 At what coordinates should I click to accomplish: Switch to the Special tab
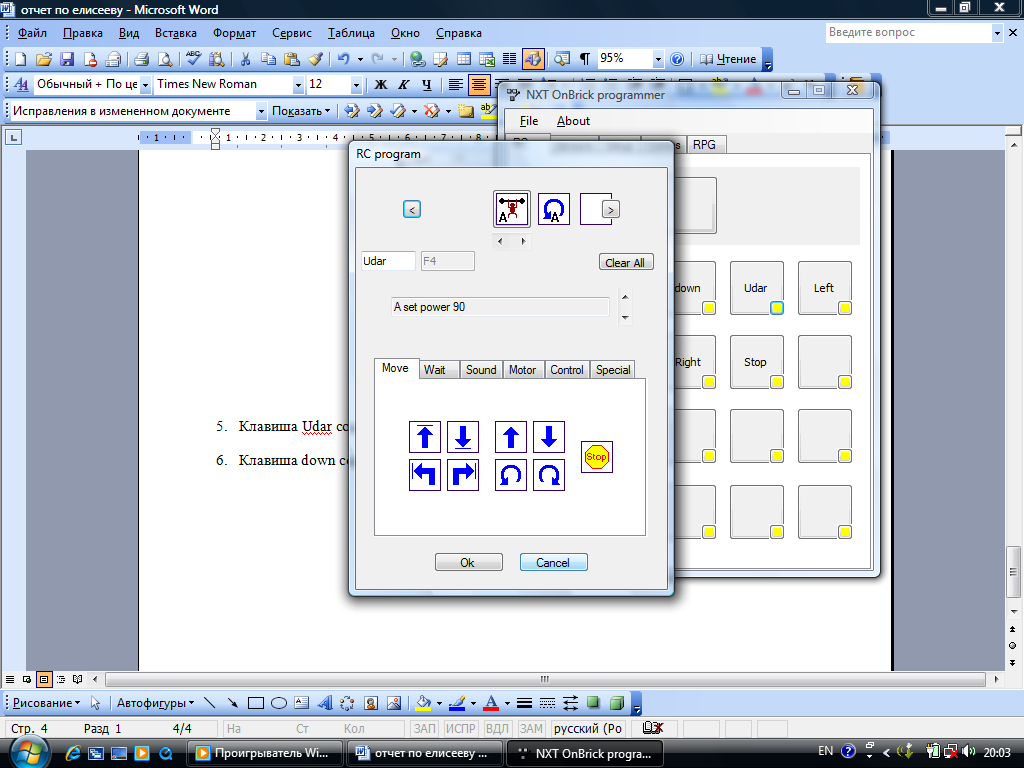point(613,370)
